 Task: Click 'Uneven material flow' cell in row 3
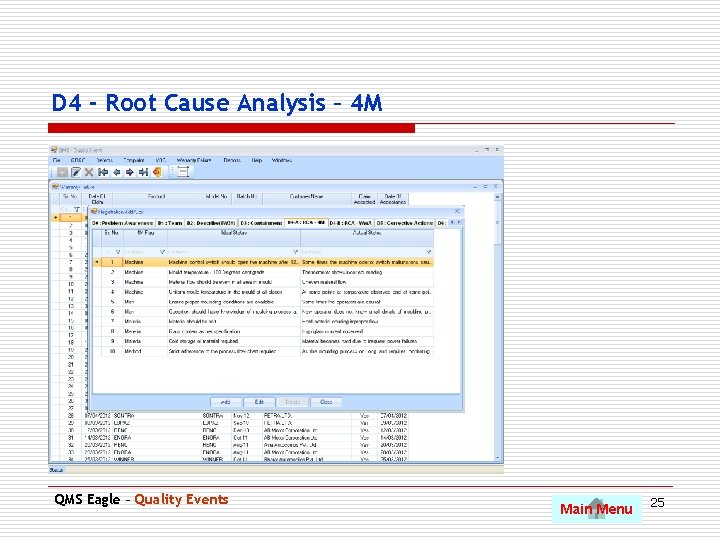click(367, 282)
